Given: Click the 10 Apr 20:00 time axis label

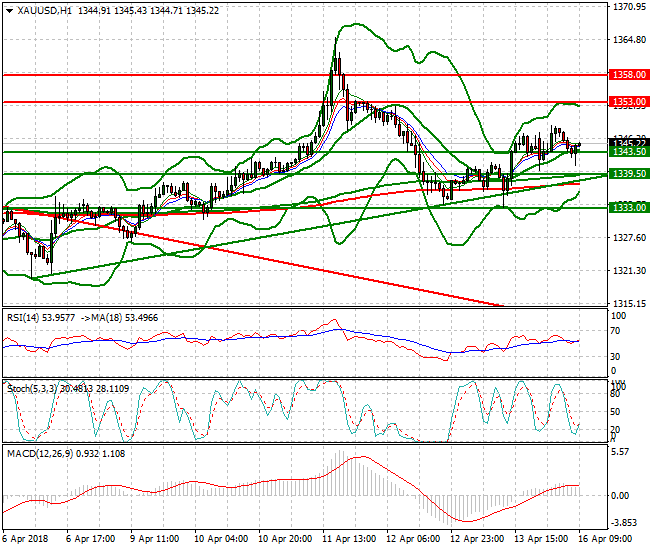Looking at the screenshot, I should tap(285, 539).
